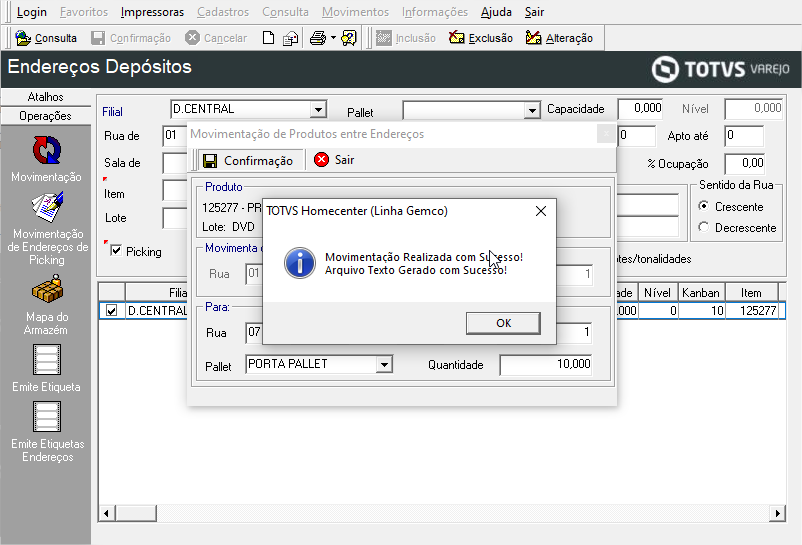Screen dimensions: 802x545
Task: Click the Nível input field
Action: click(x=753, y=108)
